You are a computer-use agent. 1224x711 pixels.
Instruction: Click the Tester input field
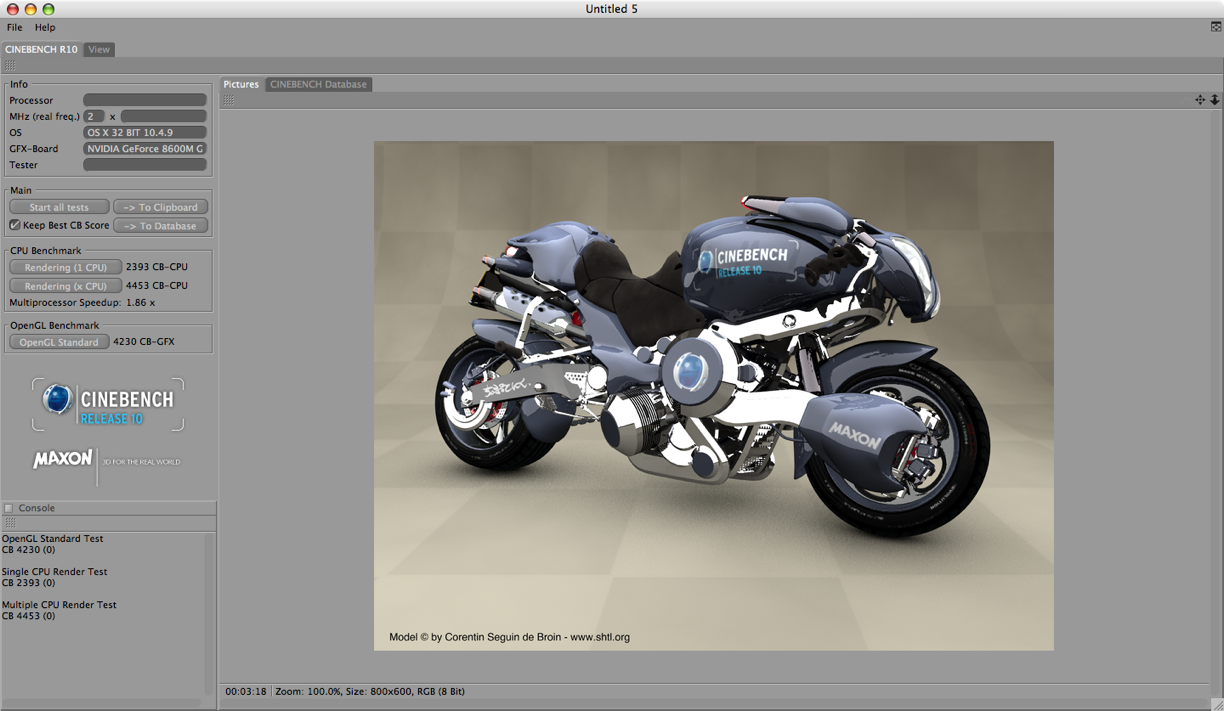click(145, 164)
